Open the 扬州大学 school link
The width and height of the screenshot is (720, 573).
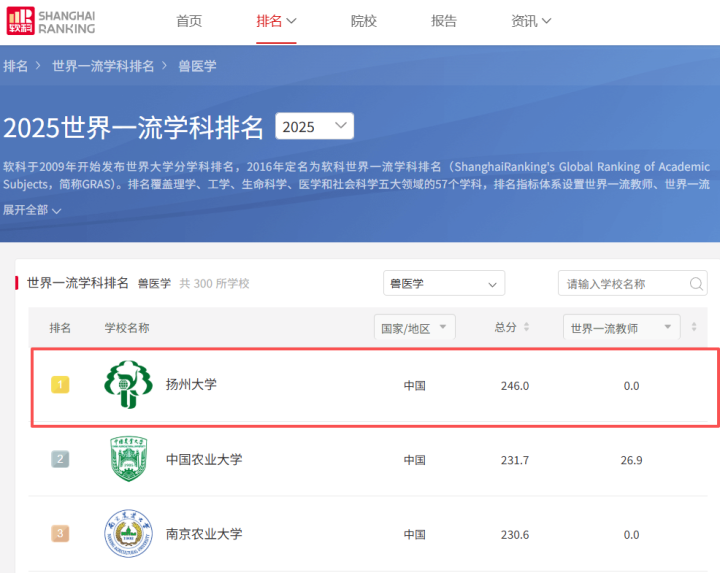(191, 385)
